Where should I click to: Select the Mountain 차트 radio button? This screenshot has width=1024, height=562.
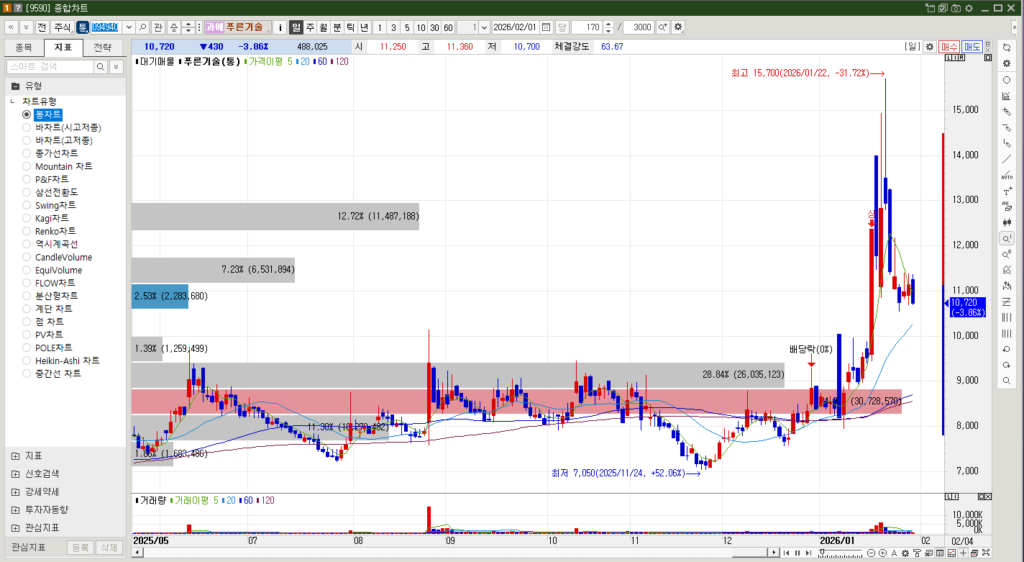pos(27,166)
